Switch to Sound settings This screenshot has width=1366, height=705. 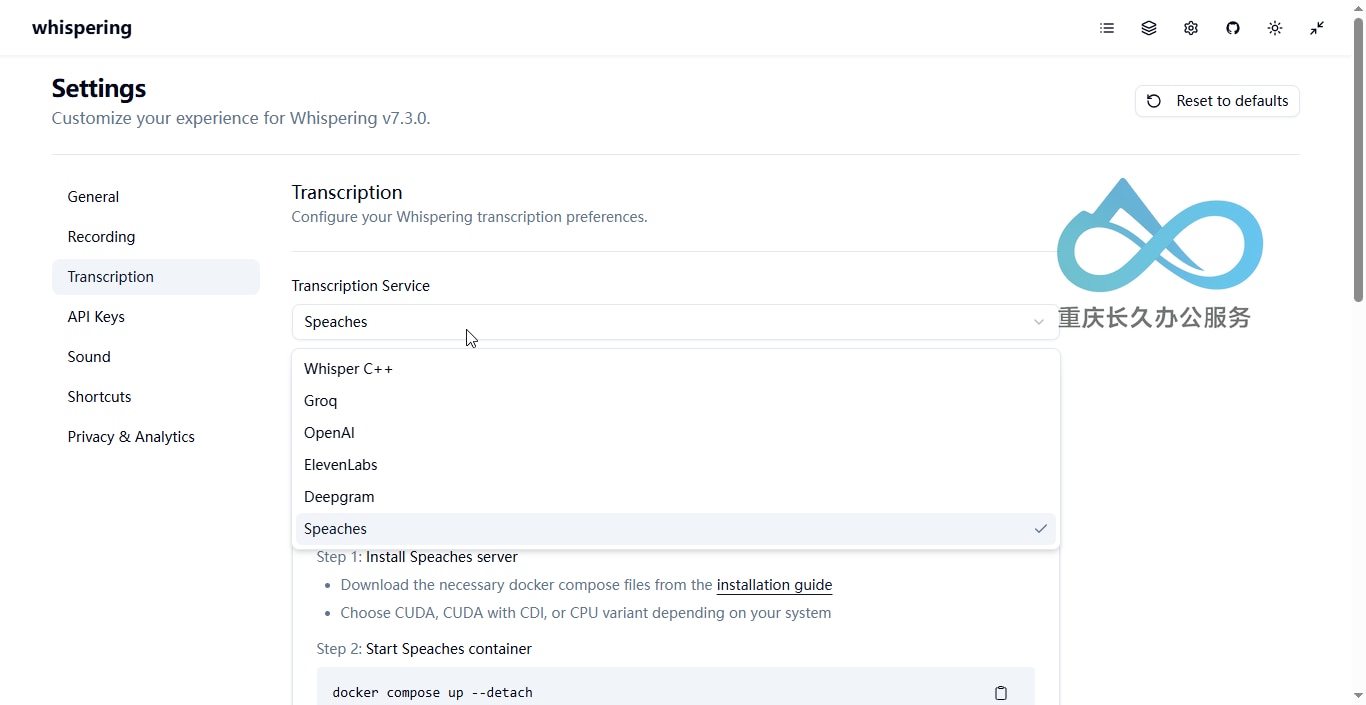click(x=156, y=357)
